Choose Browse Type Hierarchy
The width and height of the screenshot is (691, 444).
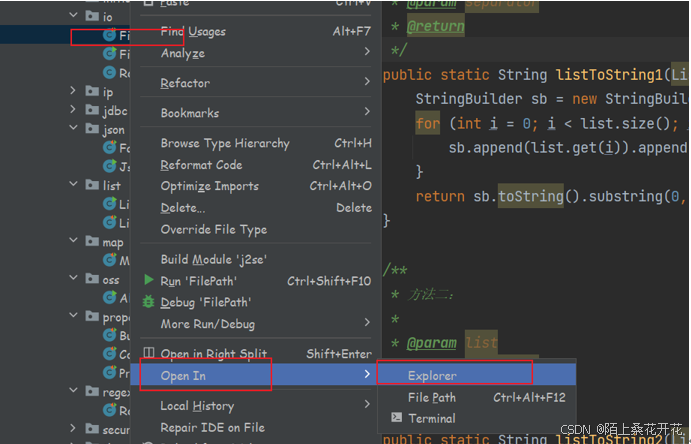(x=256, y=143)
